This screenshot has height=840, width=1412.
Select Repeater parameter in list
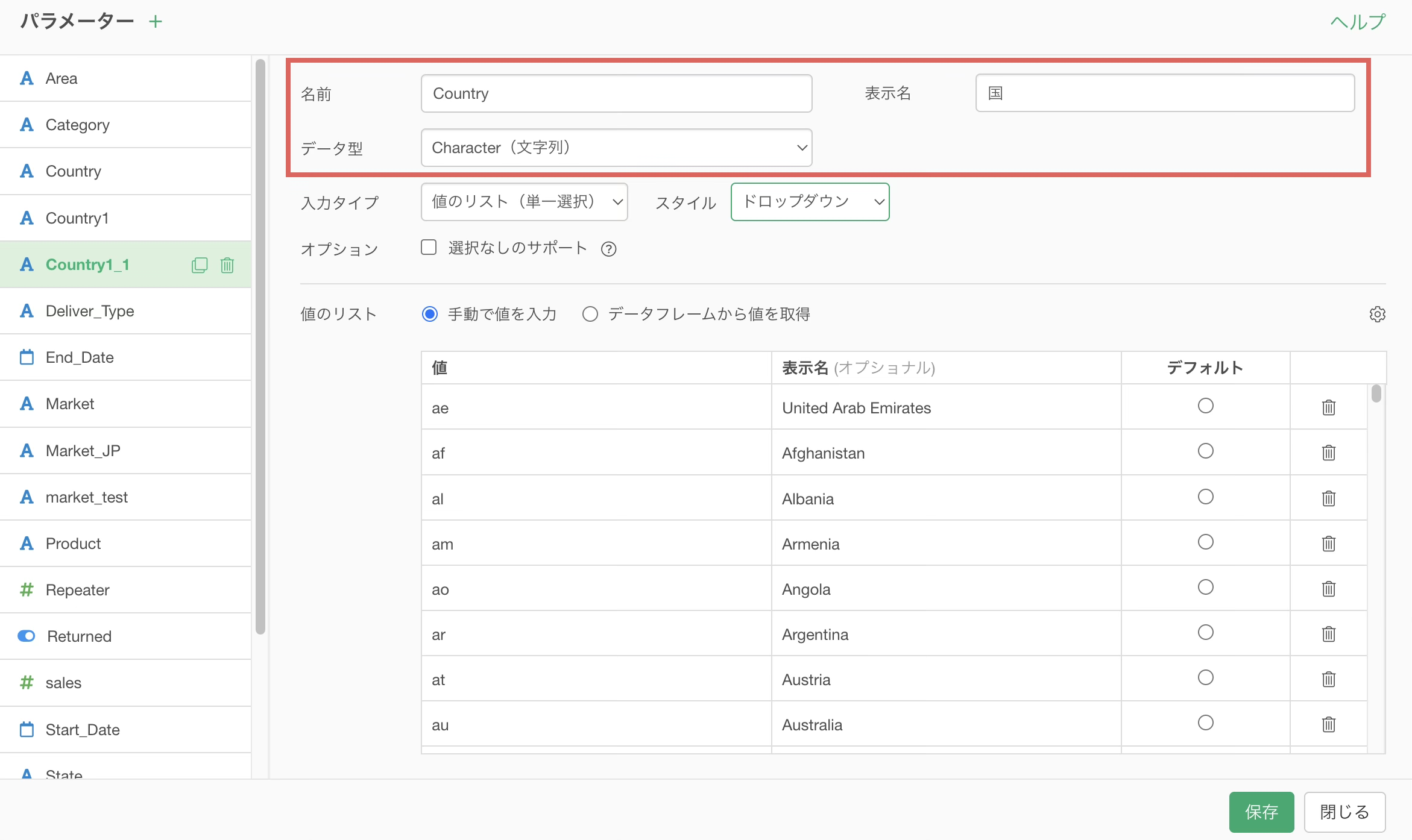click(x=125, y=590)
